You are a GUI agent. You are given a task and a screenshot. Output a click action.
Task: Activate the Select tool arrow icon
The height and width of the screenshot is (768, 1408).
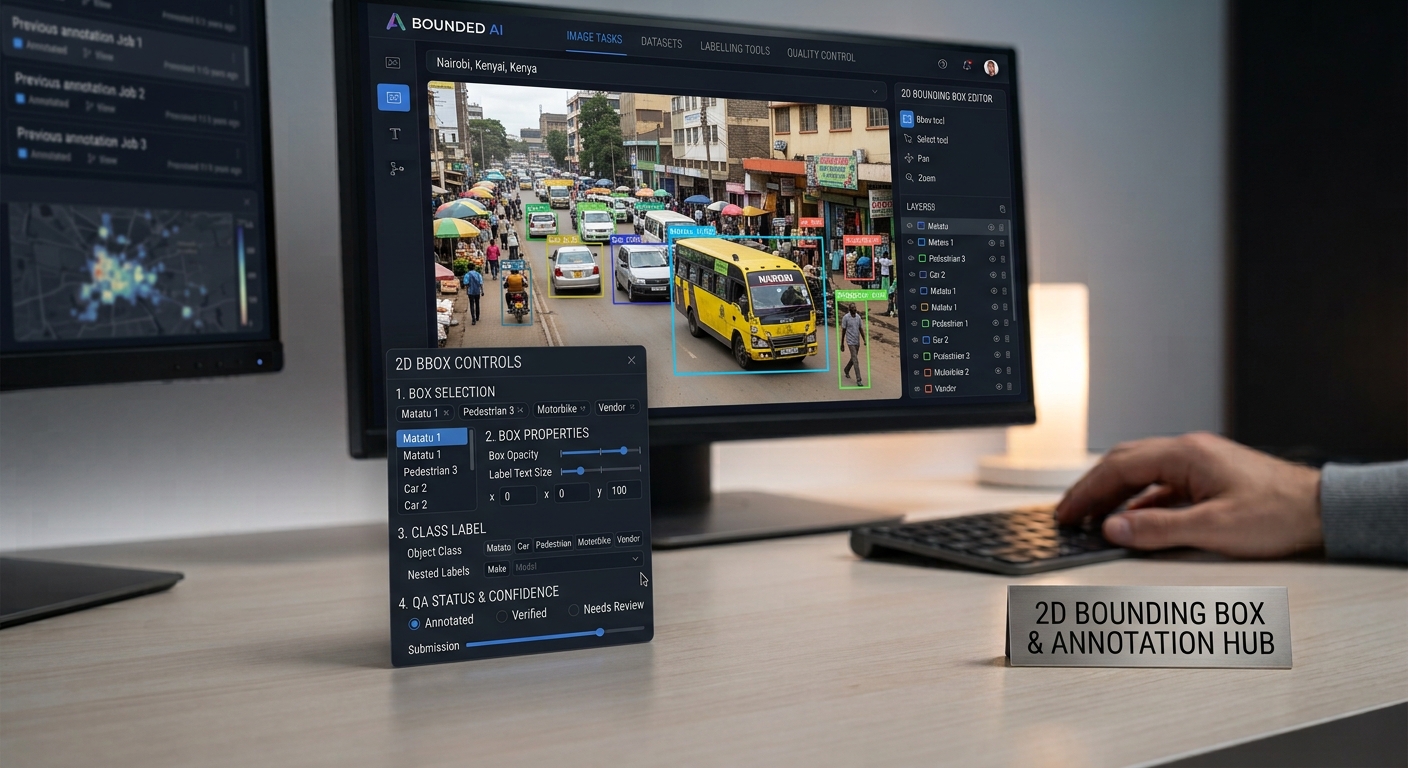coord(908,139)
